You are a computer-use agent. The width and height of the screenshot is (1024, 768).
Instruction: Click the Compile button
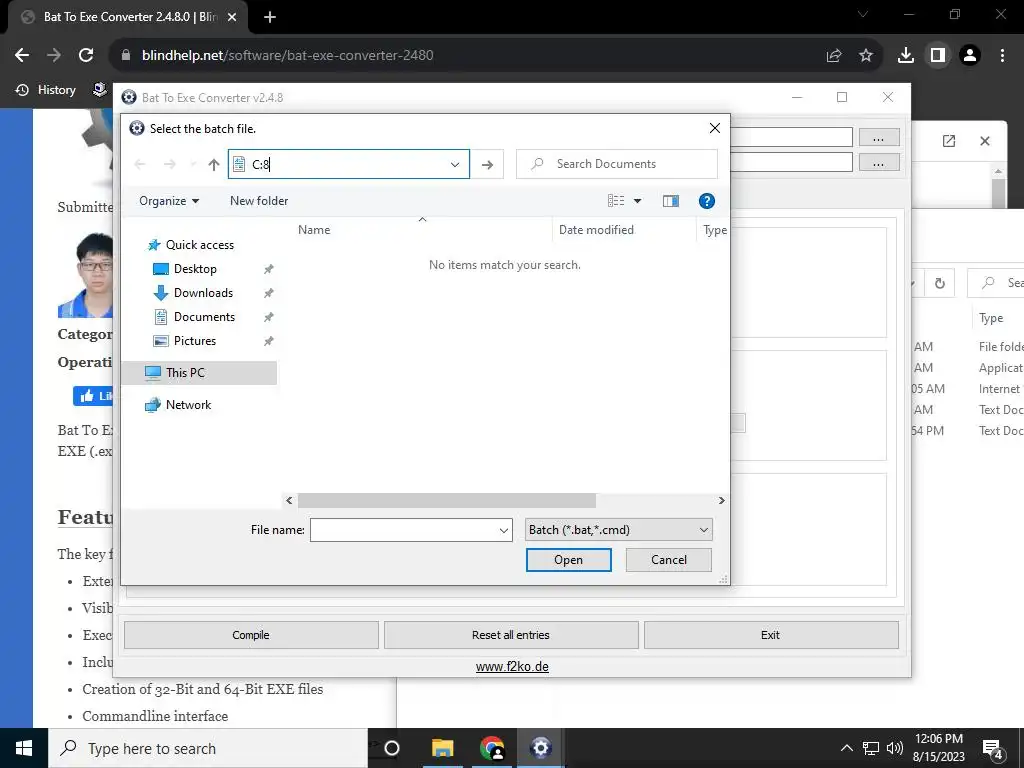(x=251, y=635)
